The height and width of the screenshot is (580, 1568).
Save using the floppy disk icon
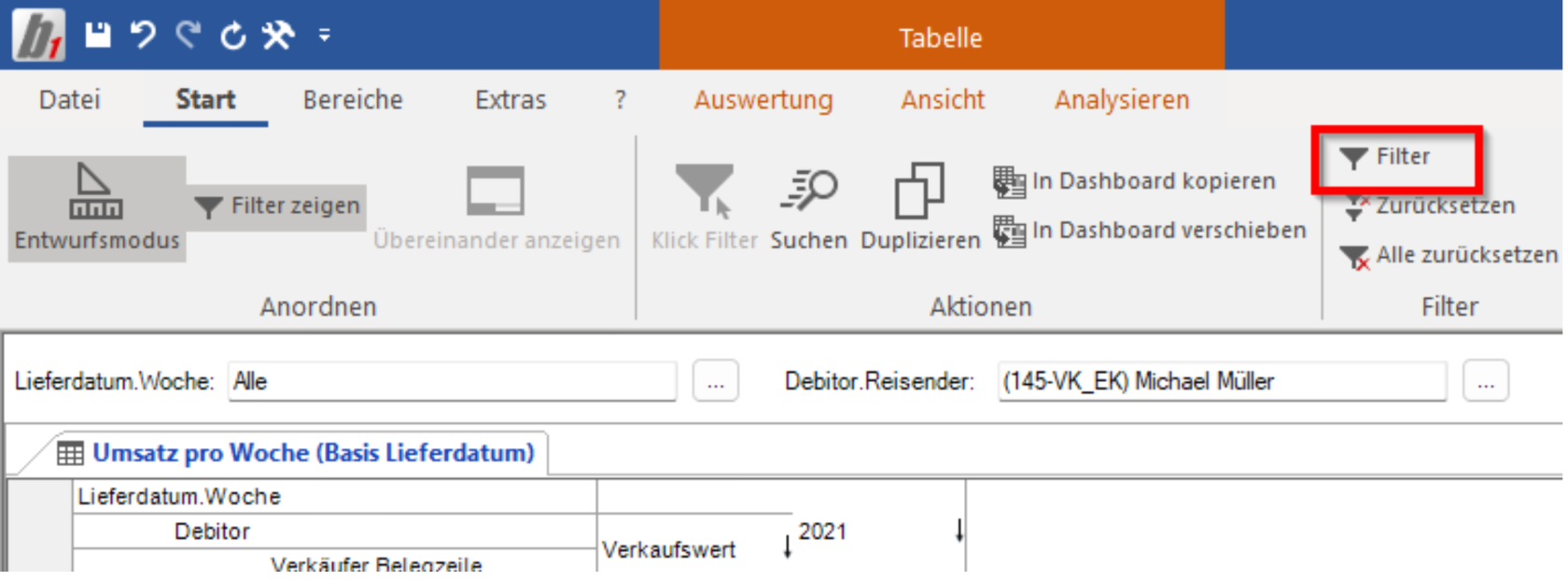[x=98, y=35]
